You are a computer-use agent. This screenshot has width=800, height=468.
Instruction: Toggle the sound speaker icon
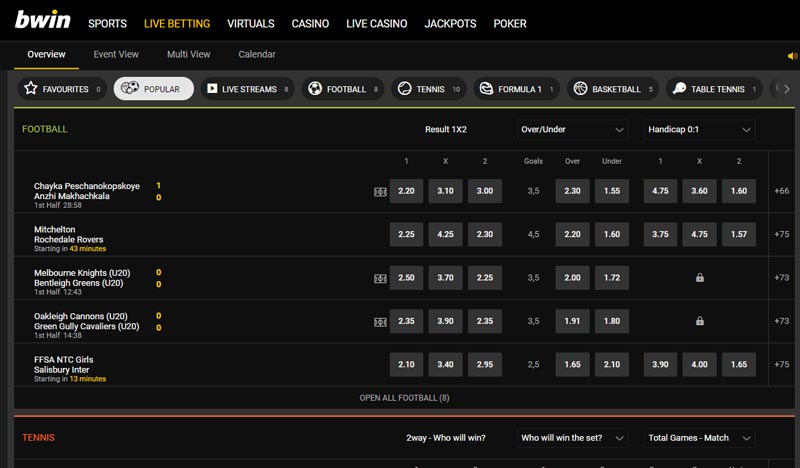click(x=792, y=56)
